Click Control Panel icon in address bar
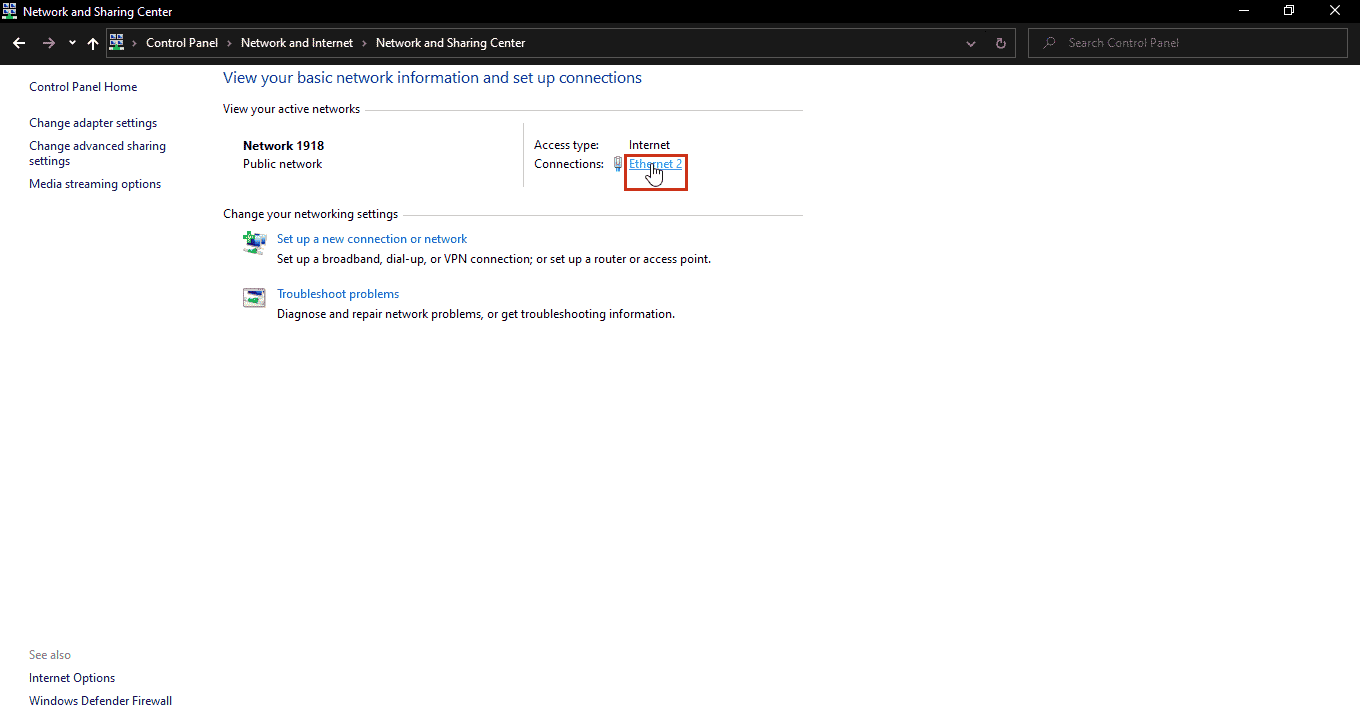 pos(117,43)
